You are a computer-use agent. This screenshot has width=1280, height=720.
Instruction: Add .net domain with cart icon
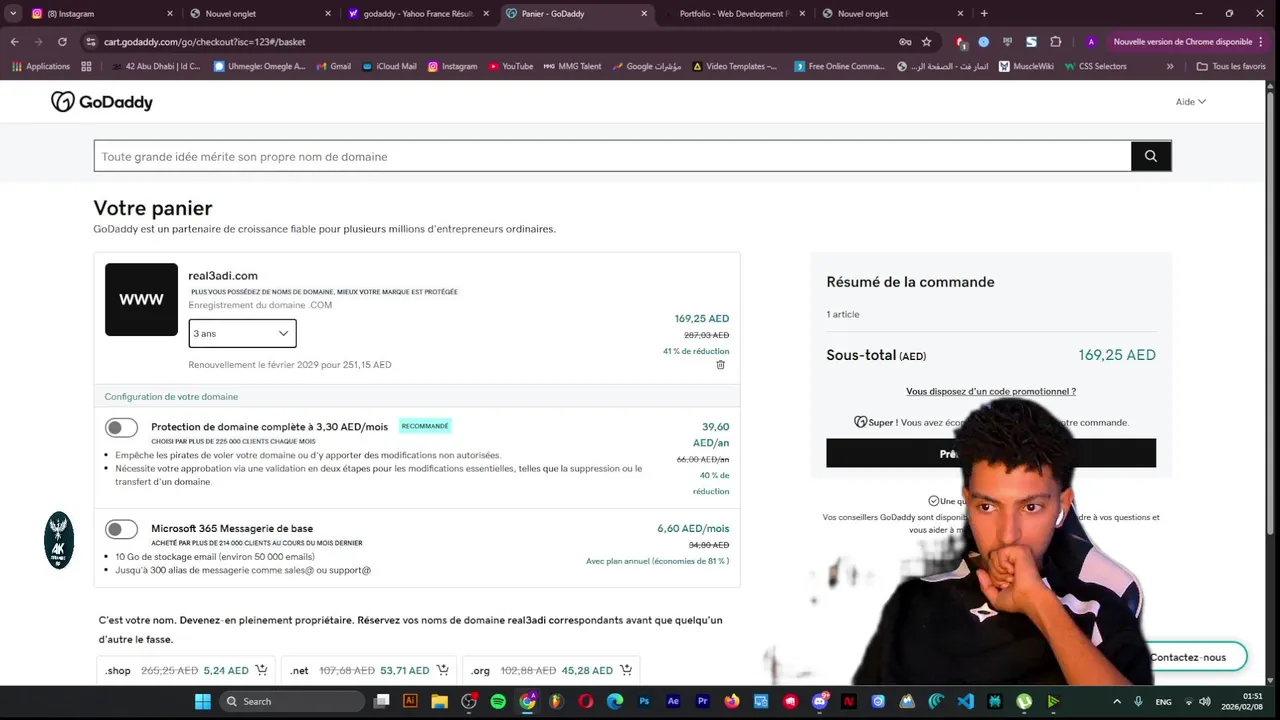click(x=442, y=670)
